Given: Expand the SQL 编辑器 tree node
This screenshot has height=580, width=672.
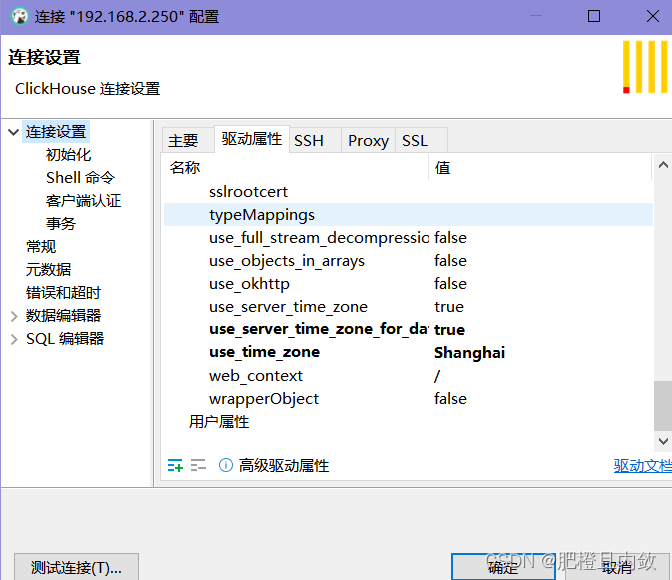Looking at the screenshot, I should (x=14, y=339).
